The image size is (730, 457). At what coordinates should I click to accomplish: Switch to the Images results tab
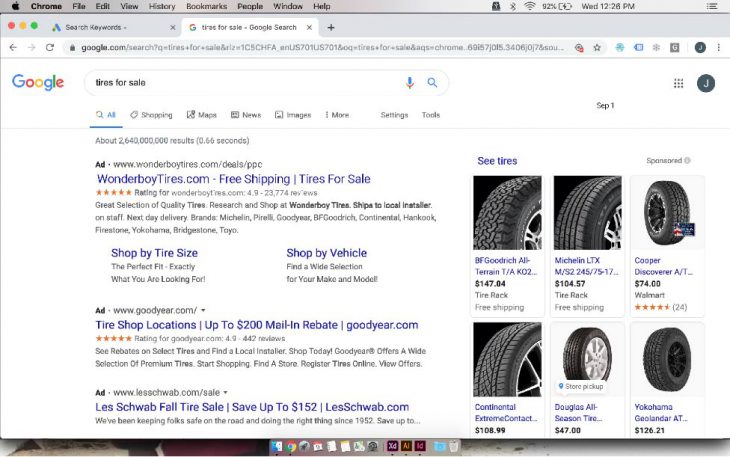293,115
